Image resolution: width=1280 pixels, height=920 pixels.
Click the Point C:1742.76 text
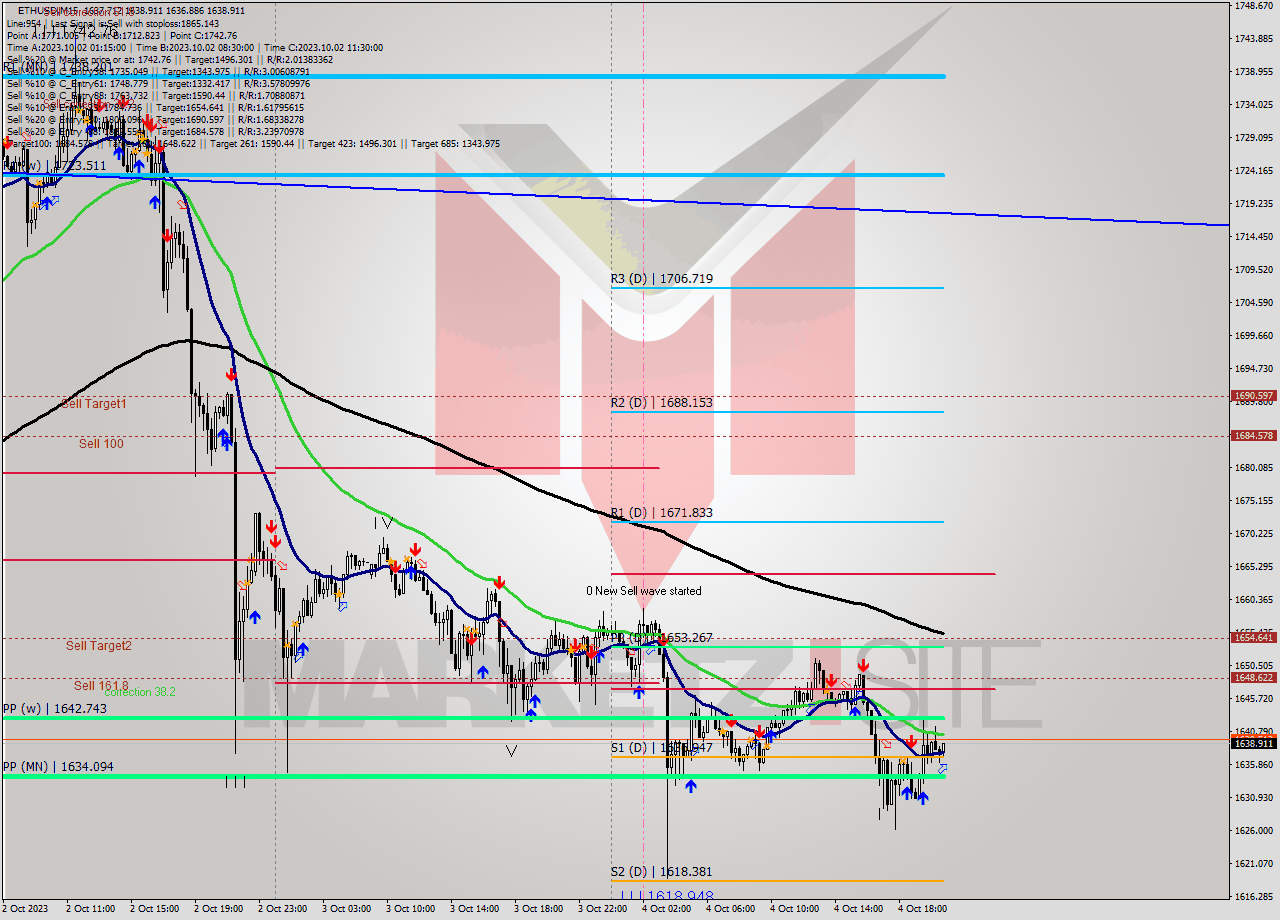pyautogui.click(x=207, y=35)
